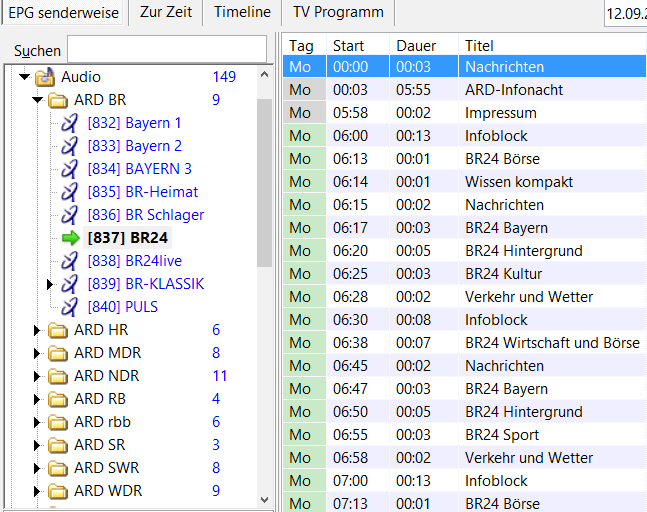Screen dimensions: 647x512
Task: Open the Zur Zeit tab
Action: pos(165,12)
